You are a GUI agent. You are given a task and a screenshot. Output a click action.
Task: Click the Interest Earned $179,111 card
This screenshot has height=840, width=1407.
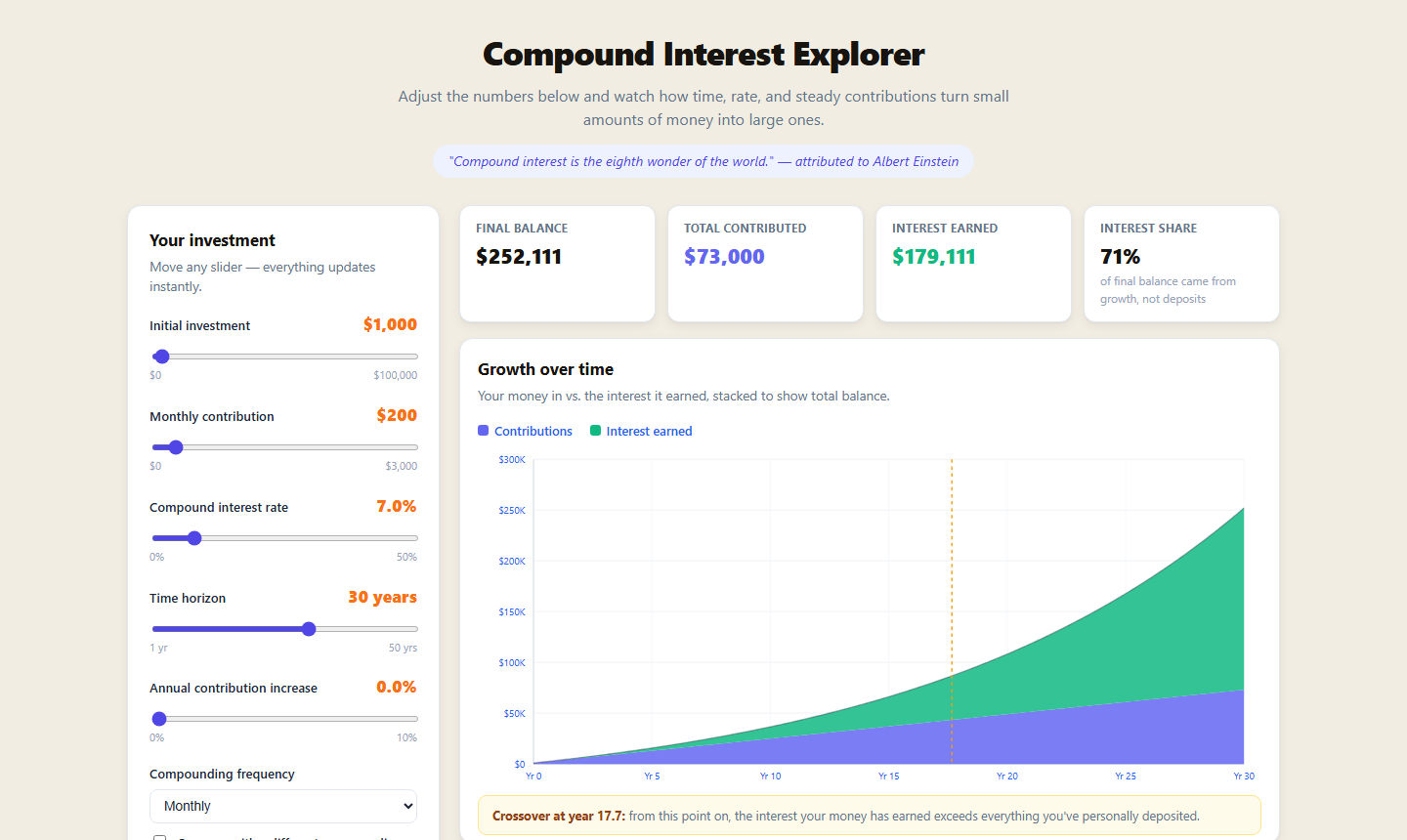[973, 264]
